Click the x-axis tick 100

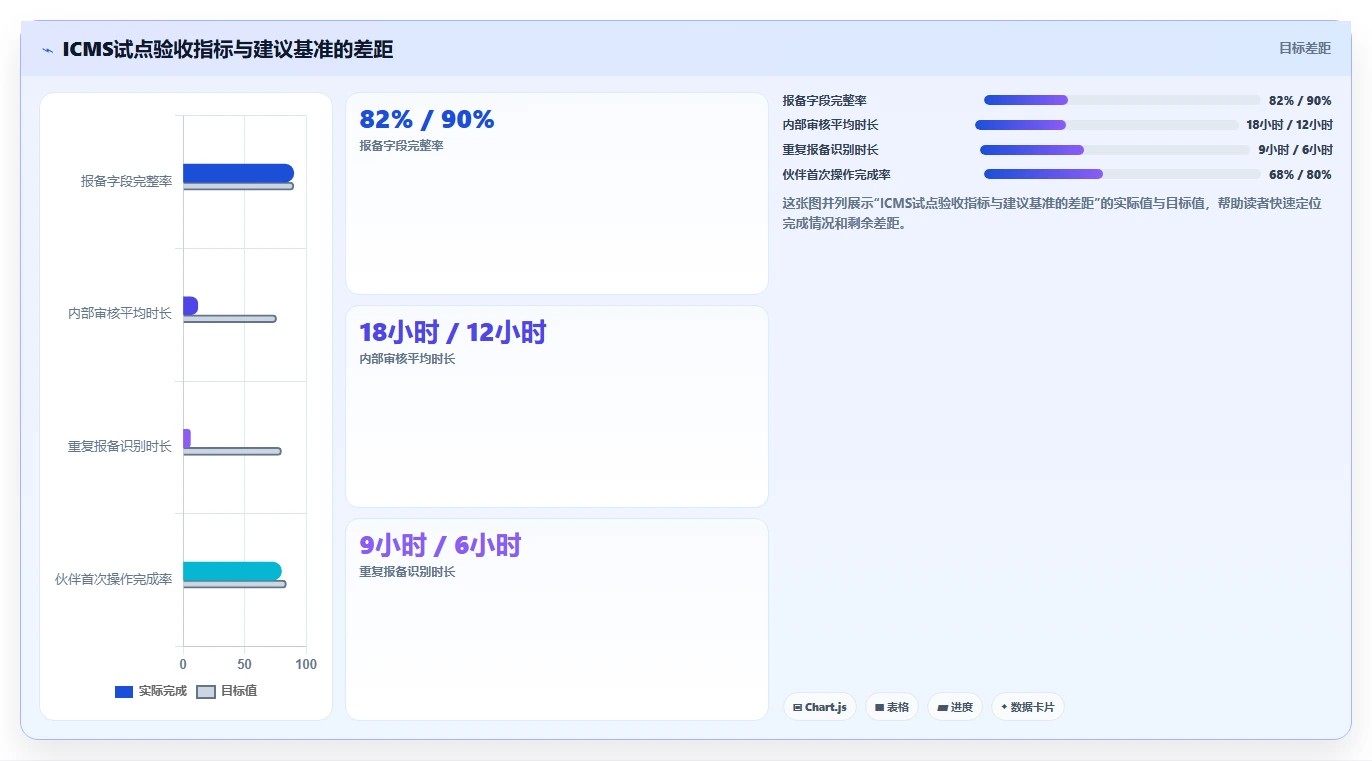coord(306,665)
